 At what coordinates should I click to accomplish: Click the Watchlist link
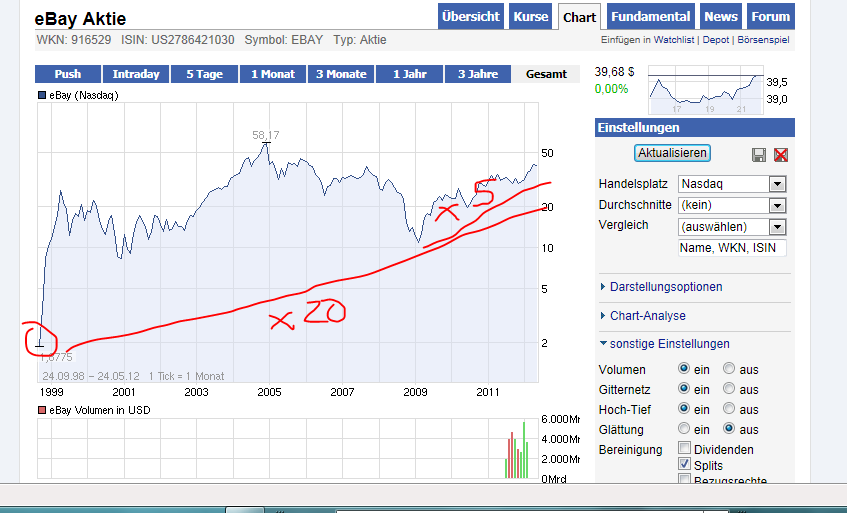(x=674, y=40)
